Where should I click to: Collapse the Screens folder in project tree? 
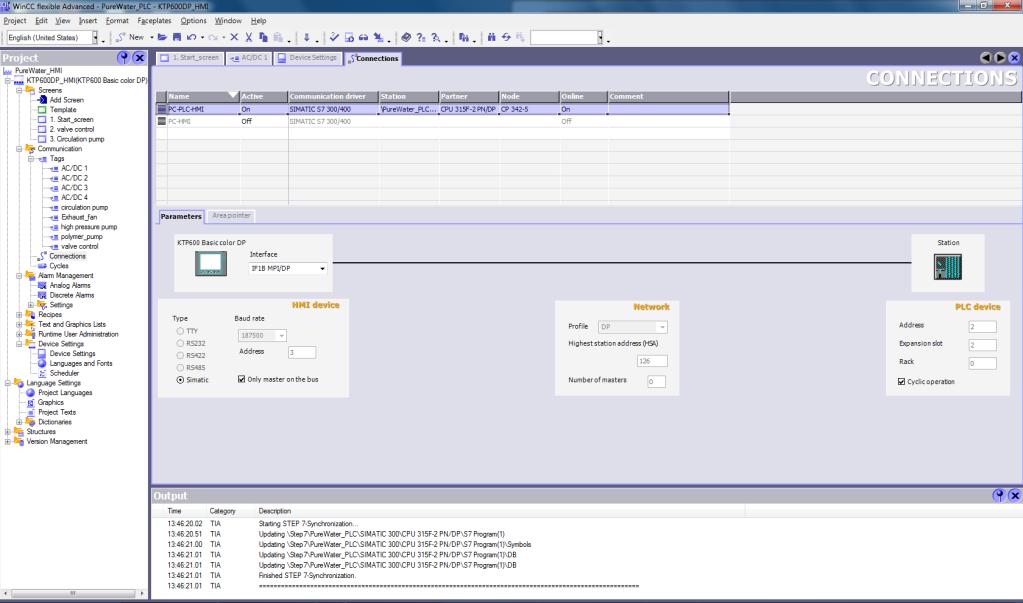20,90
